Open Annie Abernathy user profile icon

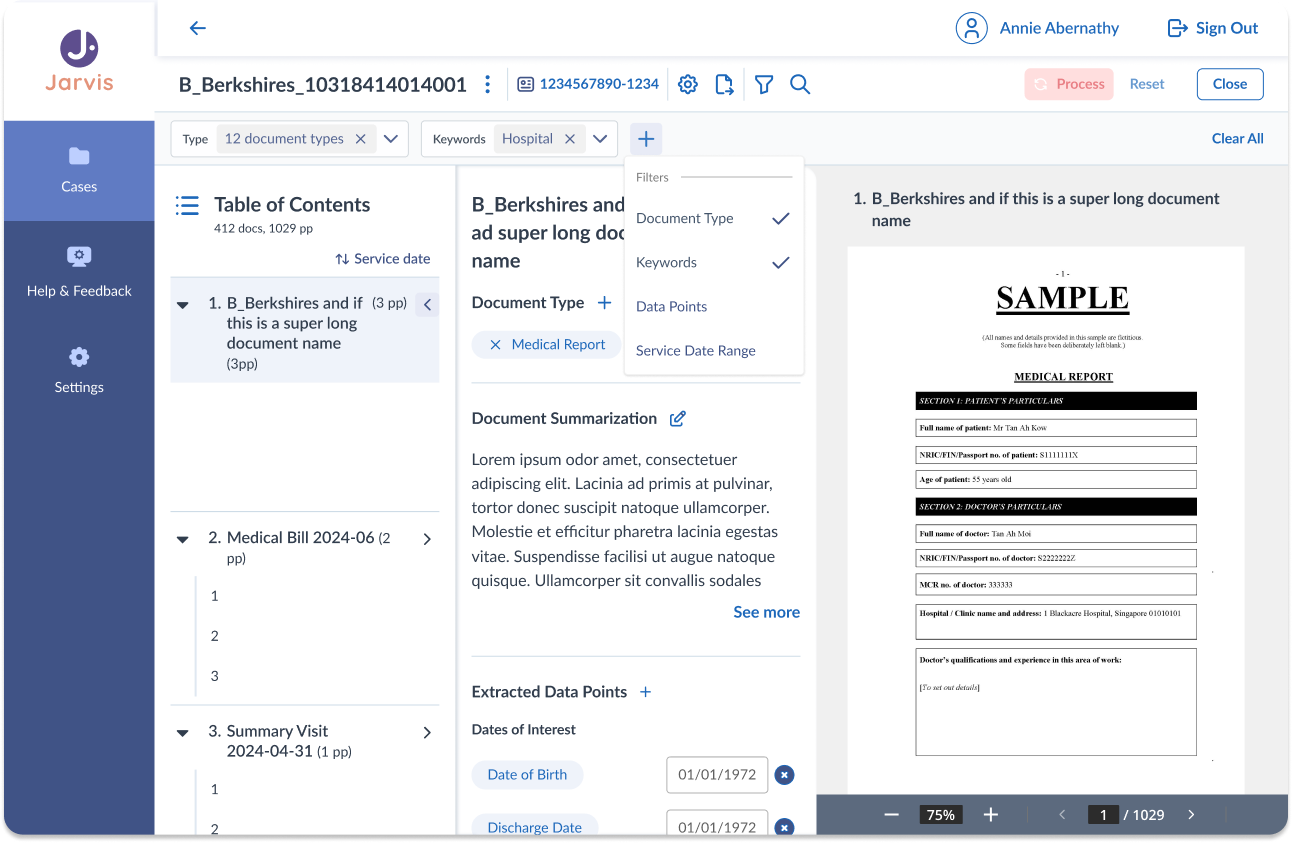point(971,28)
